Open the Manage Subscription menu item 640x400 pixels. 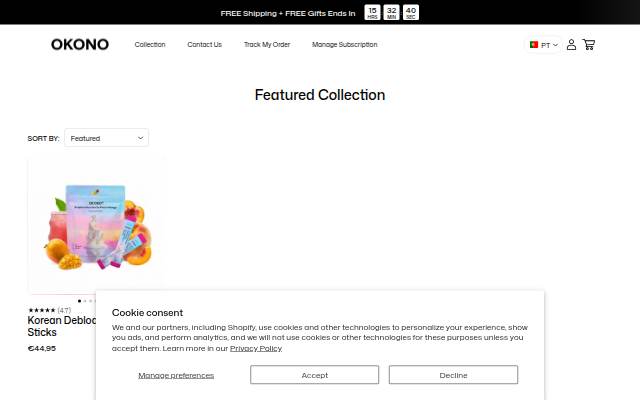click(x=344, y=44)
